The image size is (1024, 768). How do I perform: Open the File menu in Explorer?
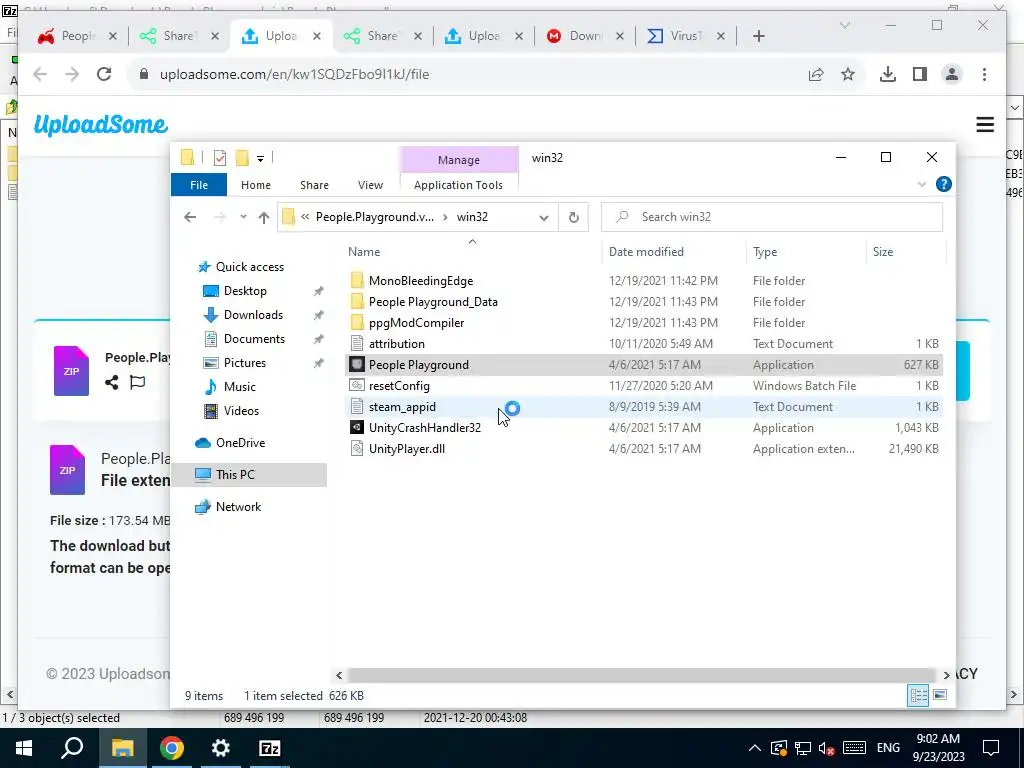click(x=199, y=185)
